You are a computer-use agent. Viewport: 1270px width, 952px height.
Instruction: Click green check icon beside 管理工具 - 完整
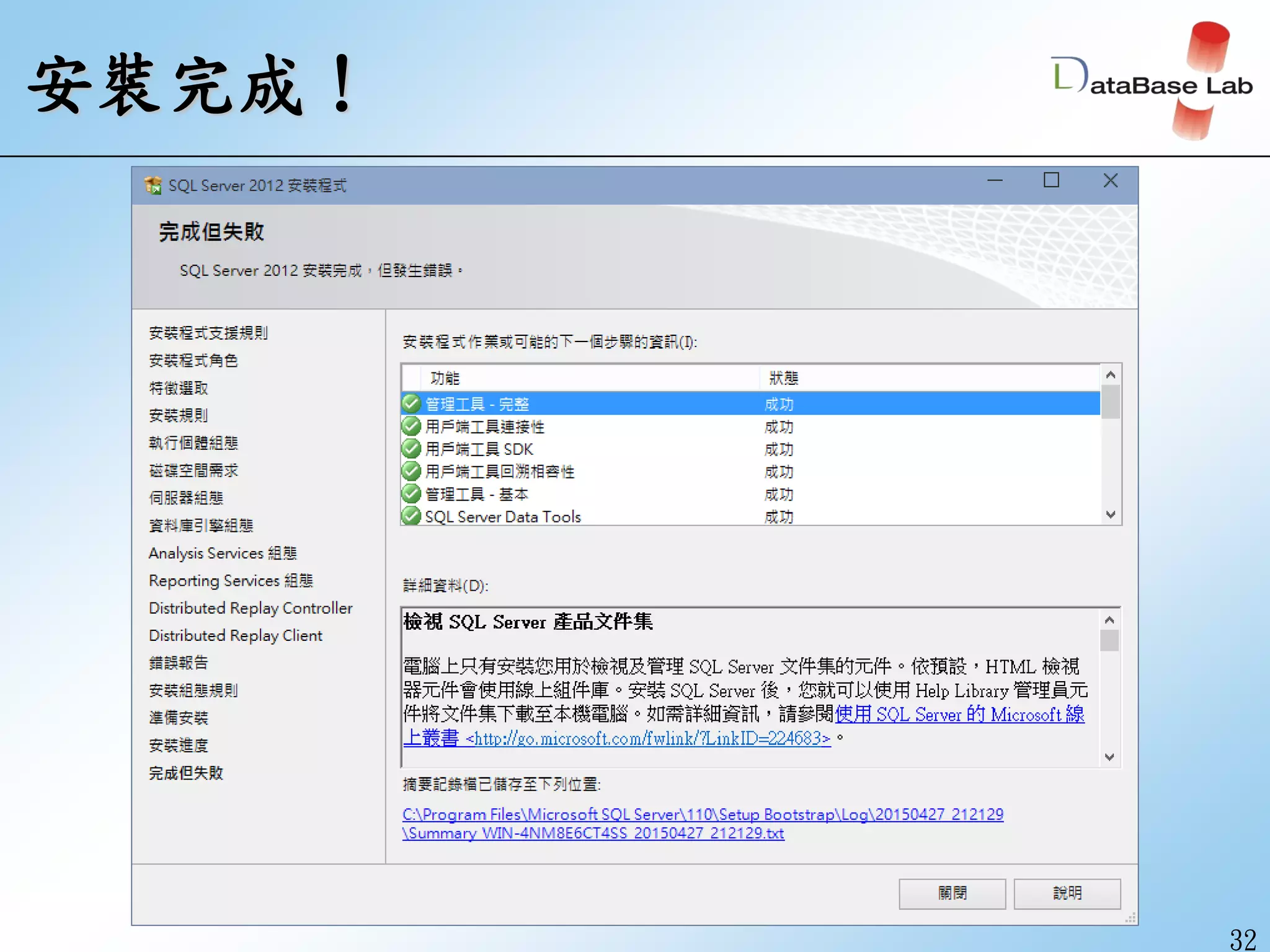click(411, 403)
